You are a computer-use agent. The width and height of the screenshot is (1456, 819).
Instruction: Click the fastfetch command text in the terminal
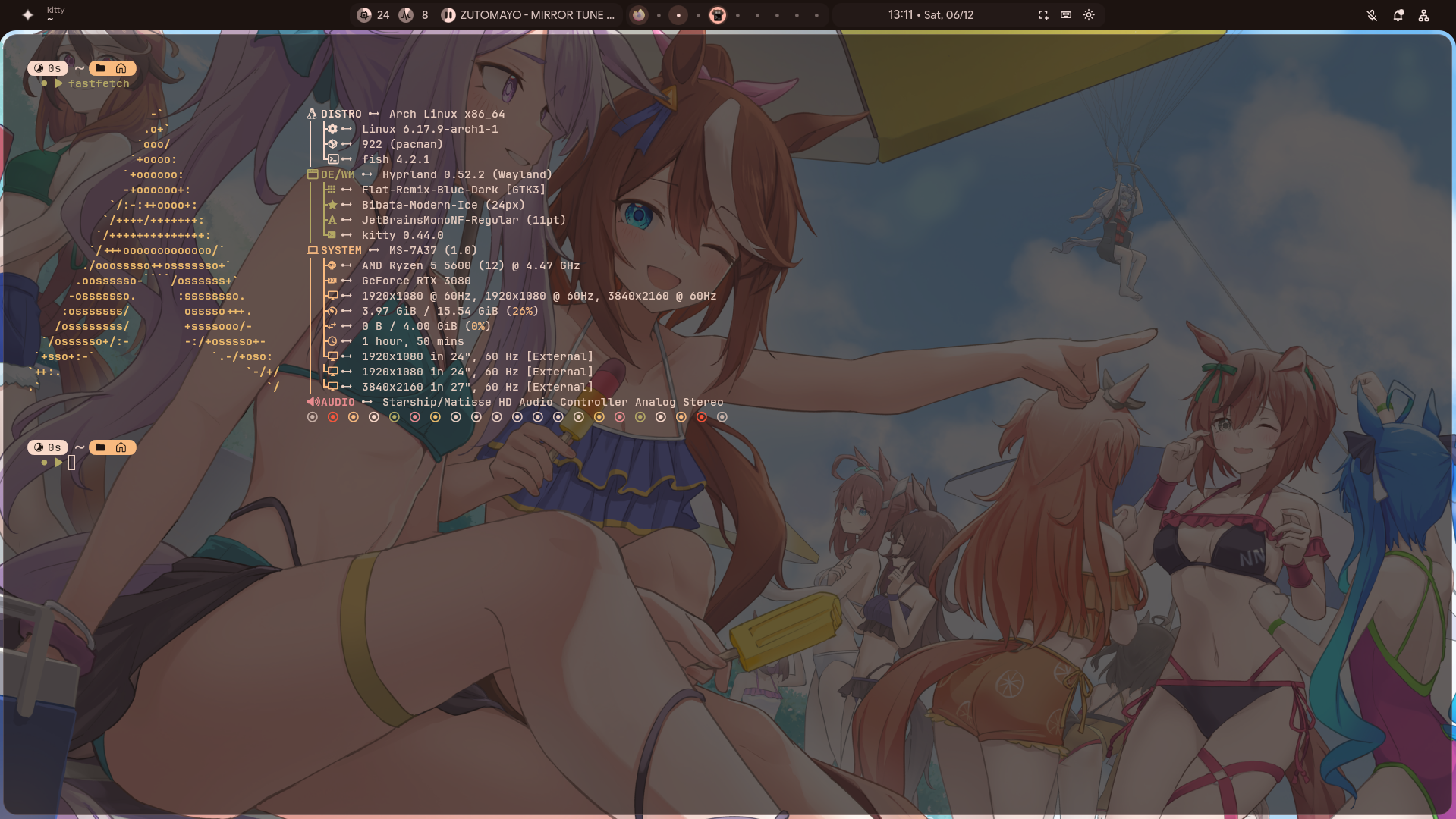tap(99, 83)
